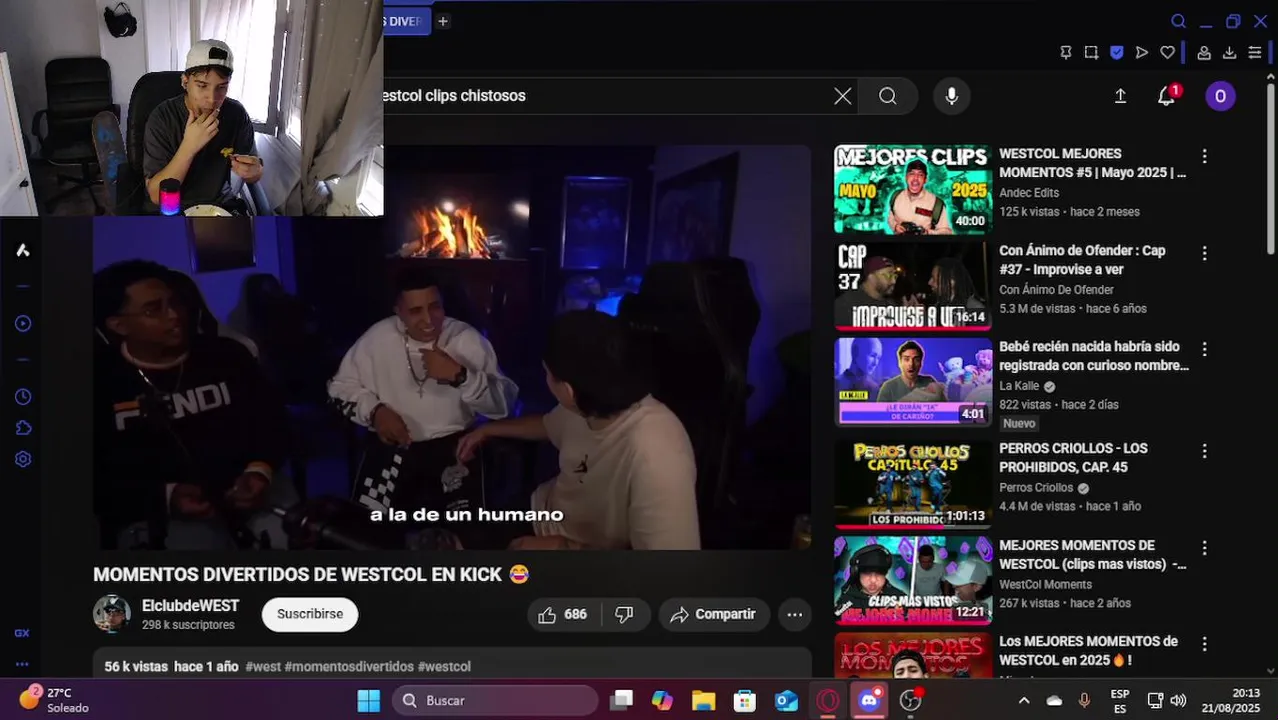The height and width of the screenshot is (720, 1278).
Task: Open options for Bebé recién nacida video
Action: [1204, 349]
